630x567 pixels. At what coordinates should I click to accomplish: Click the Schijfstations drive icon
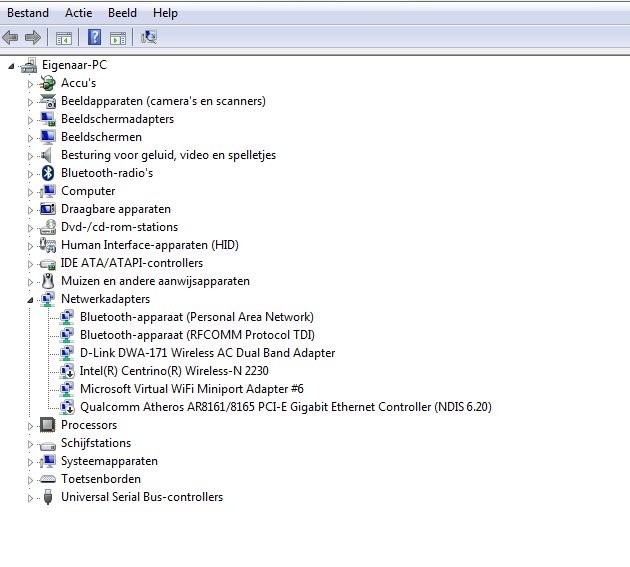(48, 444)
